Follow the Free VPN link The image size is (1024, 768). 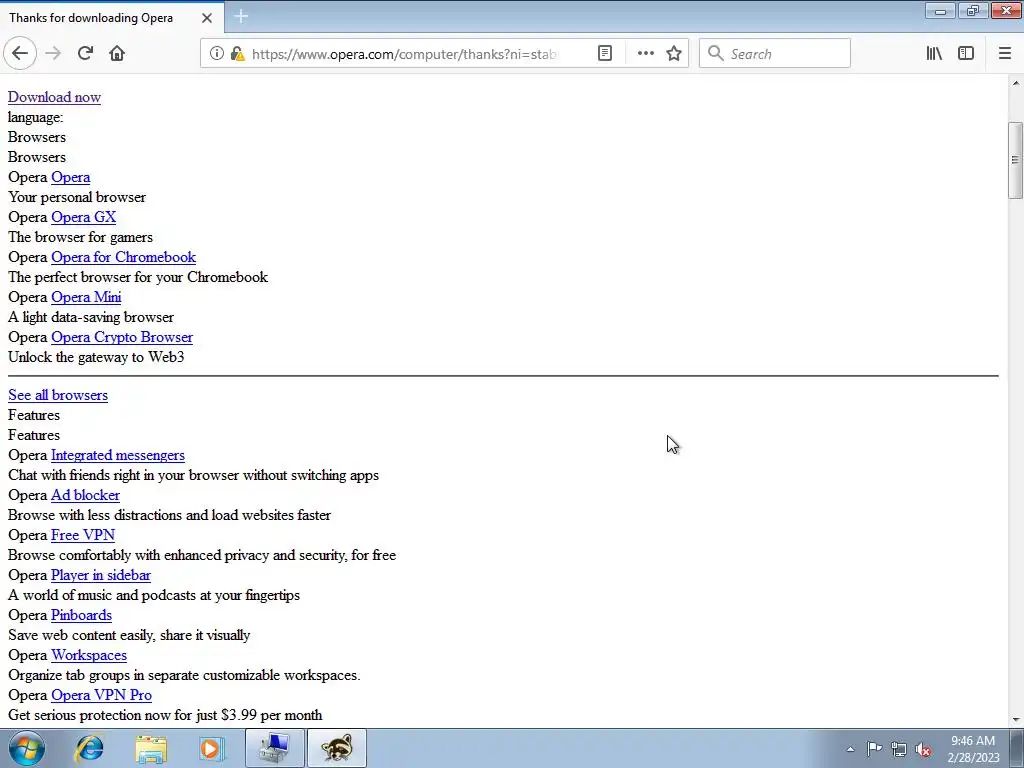coord(83,535)
